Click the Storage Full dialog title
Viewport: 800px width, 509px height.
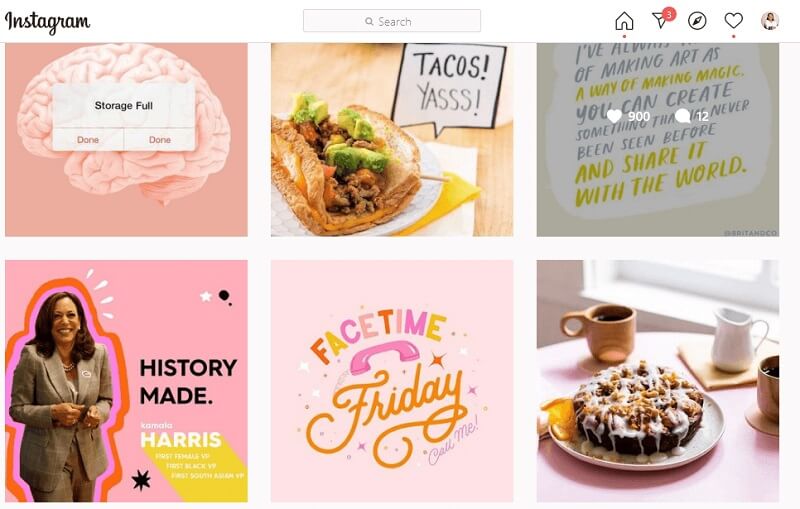coord(123,106)
